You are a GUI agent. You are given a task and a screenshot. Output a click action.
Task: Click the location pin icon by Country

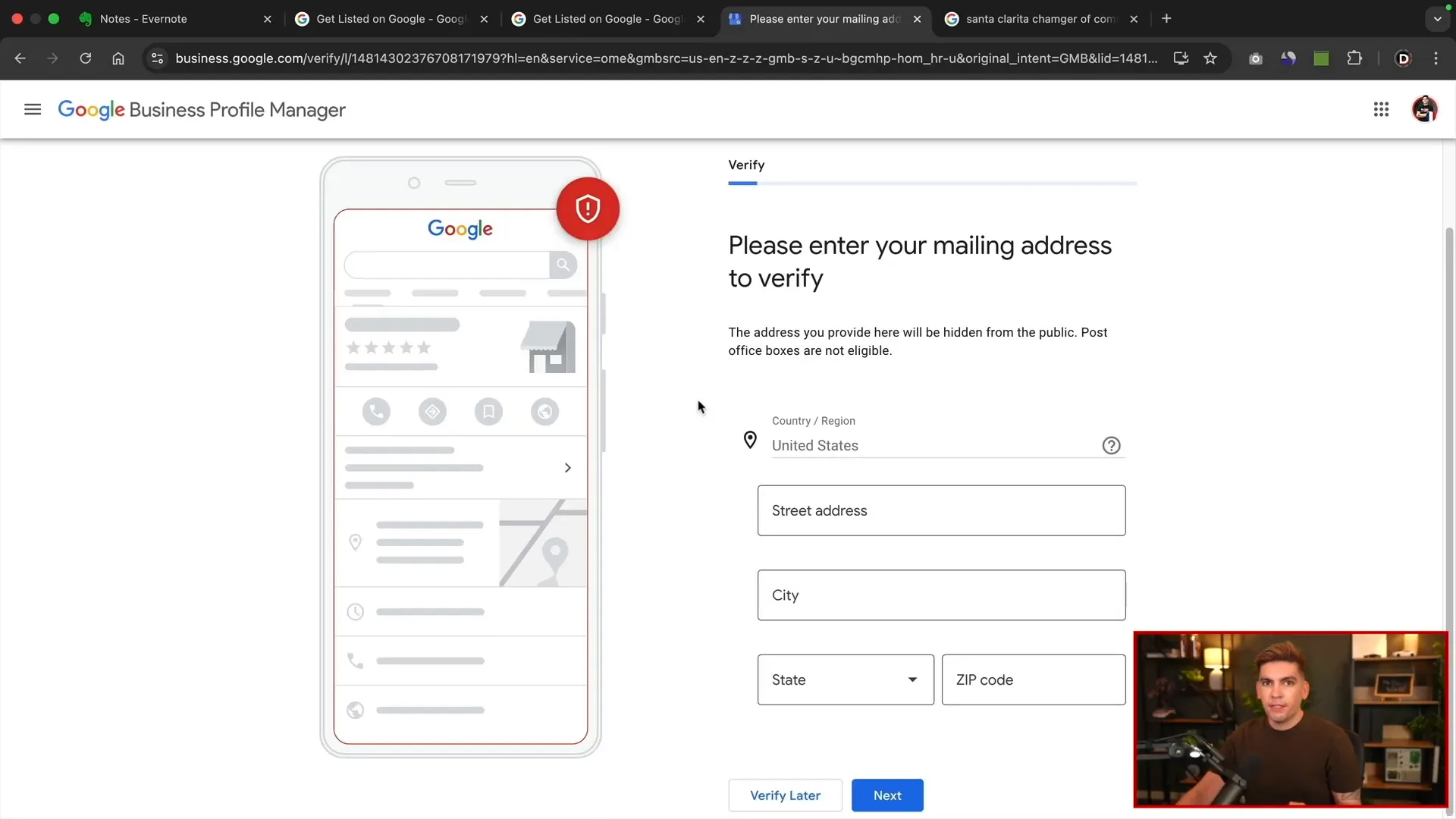coord(750,440)
